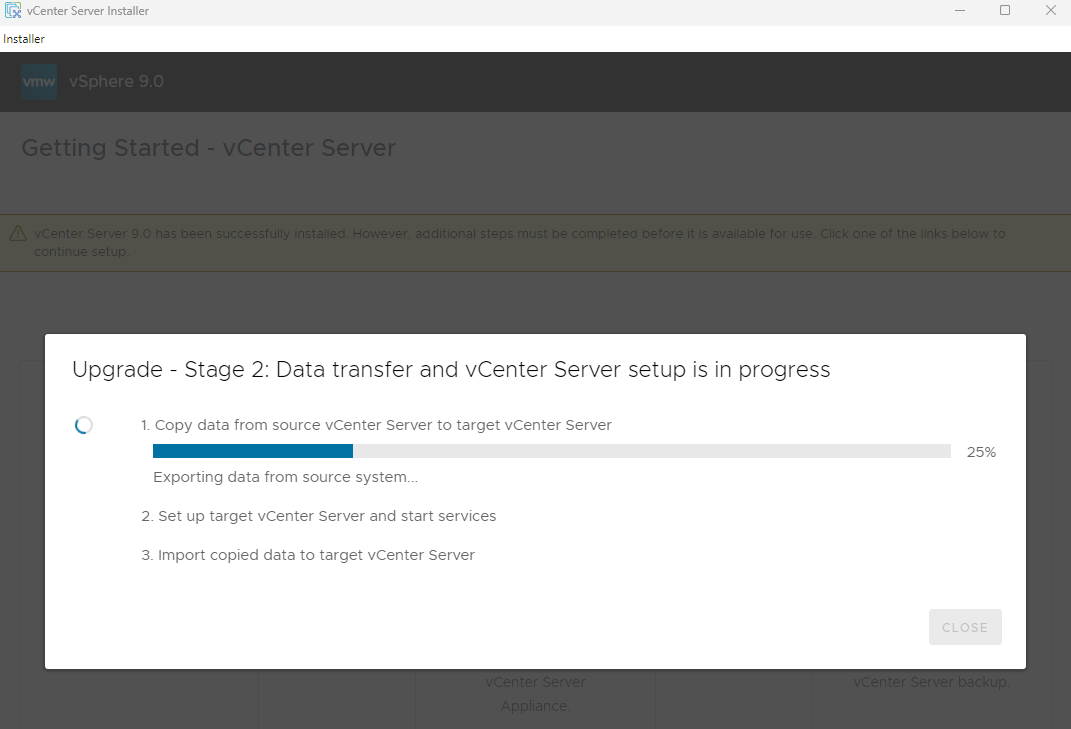
Task: Click the 25% progress percentage label
Action: (981, 452)
